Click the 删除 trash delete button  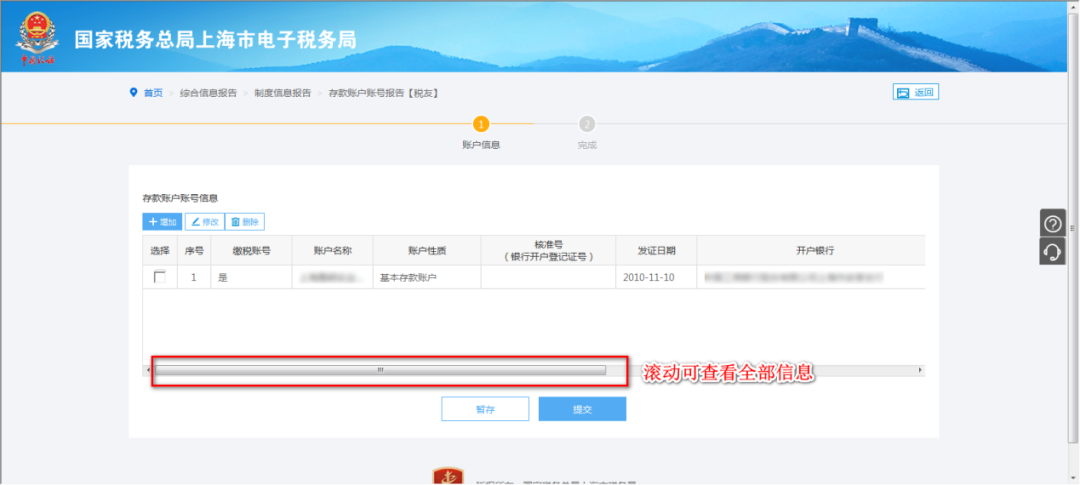pyautogui.click(x=245, y=222)
